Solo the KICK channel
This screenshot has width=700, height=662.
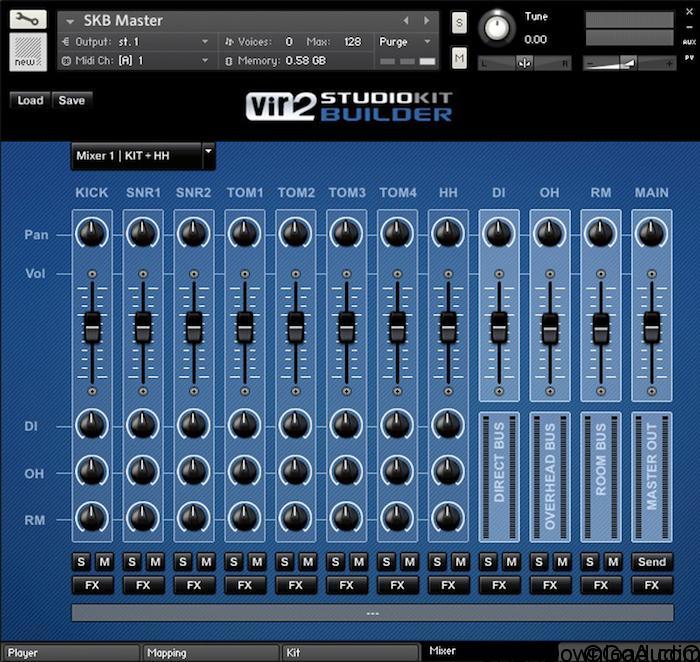point(81,562)
